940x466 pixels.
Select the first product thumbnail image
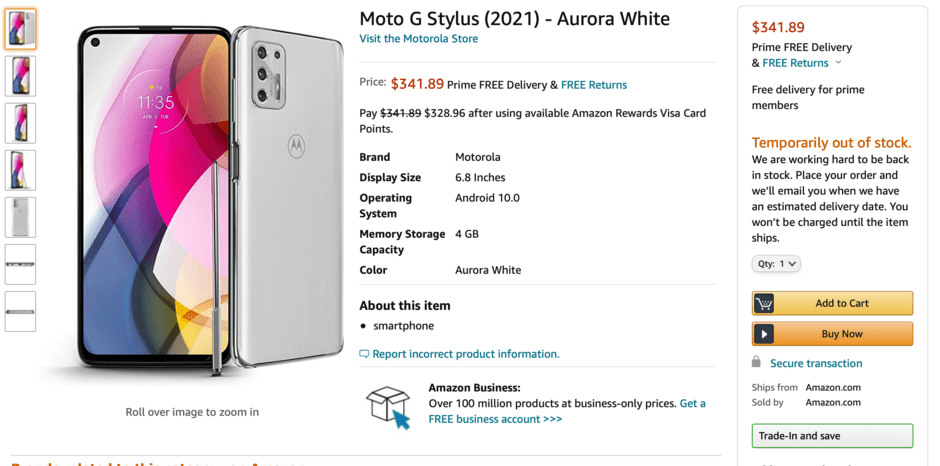20,29
